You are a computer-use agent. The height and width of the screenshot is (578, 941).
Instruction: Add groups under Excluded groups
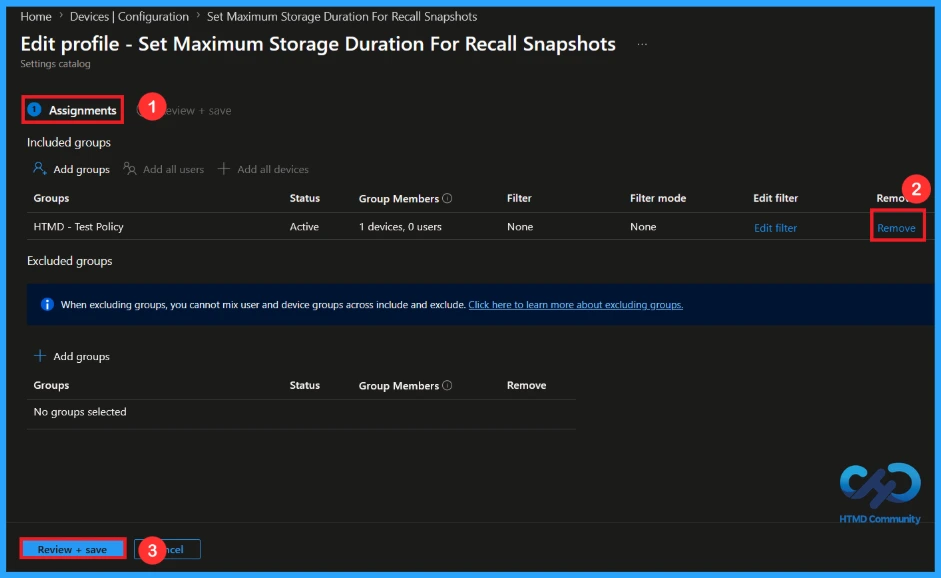pyautogui.click(x=71, y=357)
